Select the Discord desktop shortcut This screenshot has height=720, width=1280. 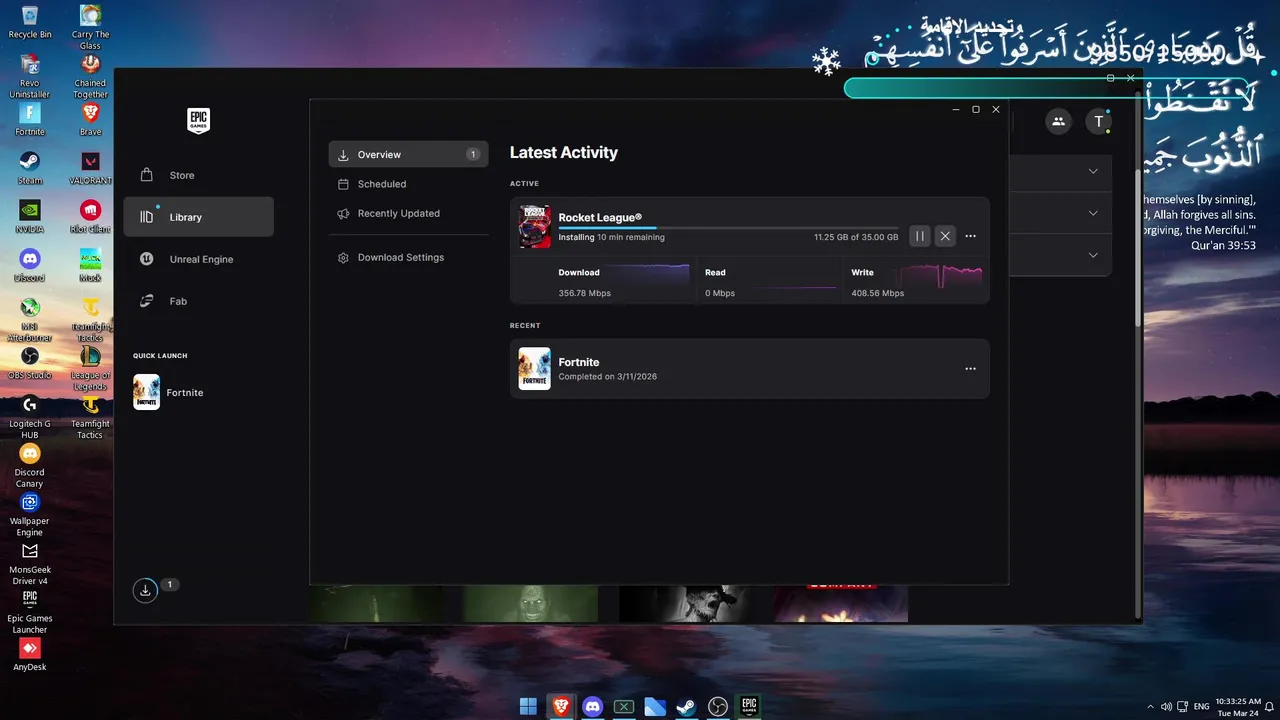point(30,266)
